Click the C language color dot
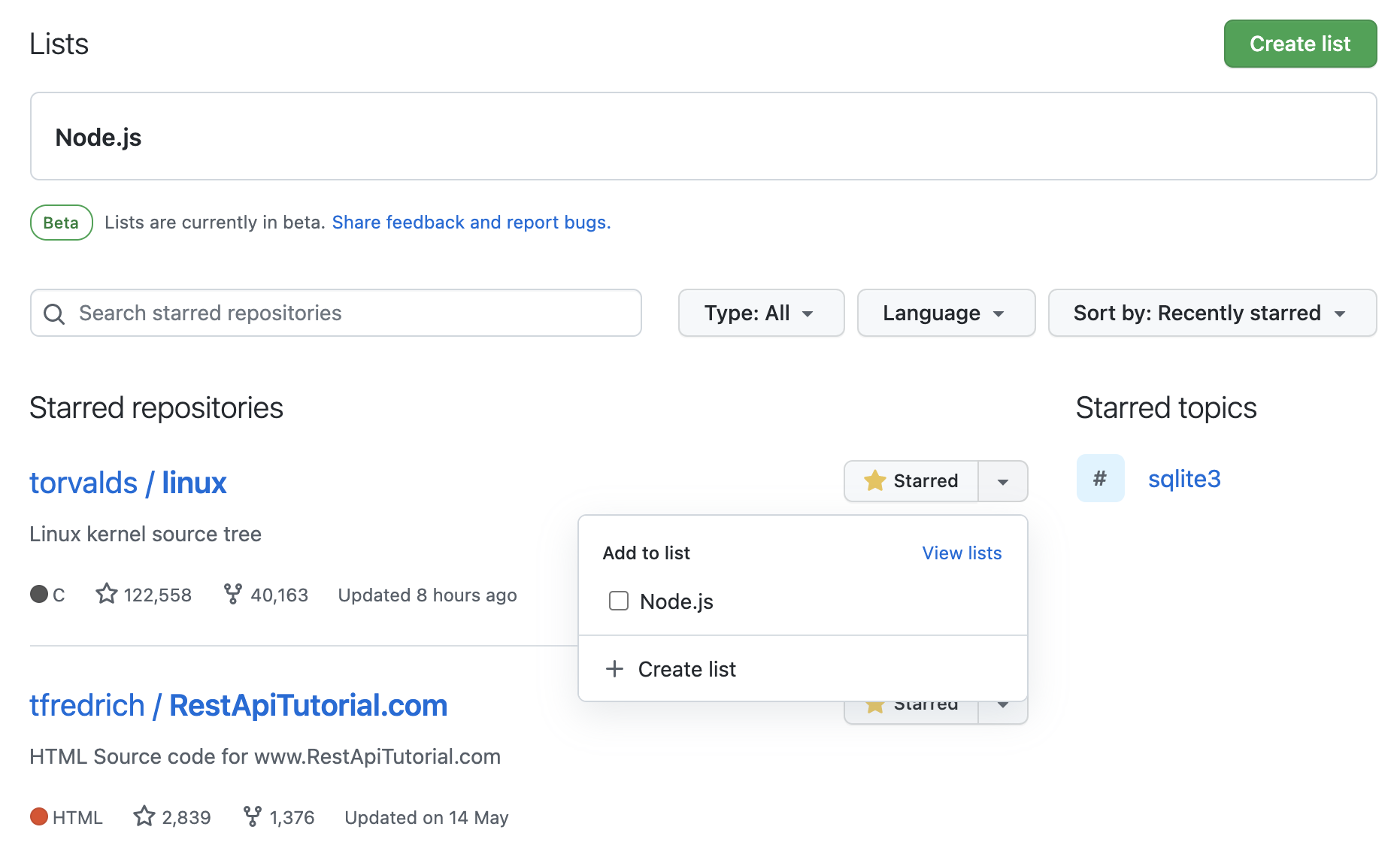This screenshot has width=1400, height=842. pyautogui.click(x=39, y=594)
